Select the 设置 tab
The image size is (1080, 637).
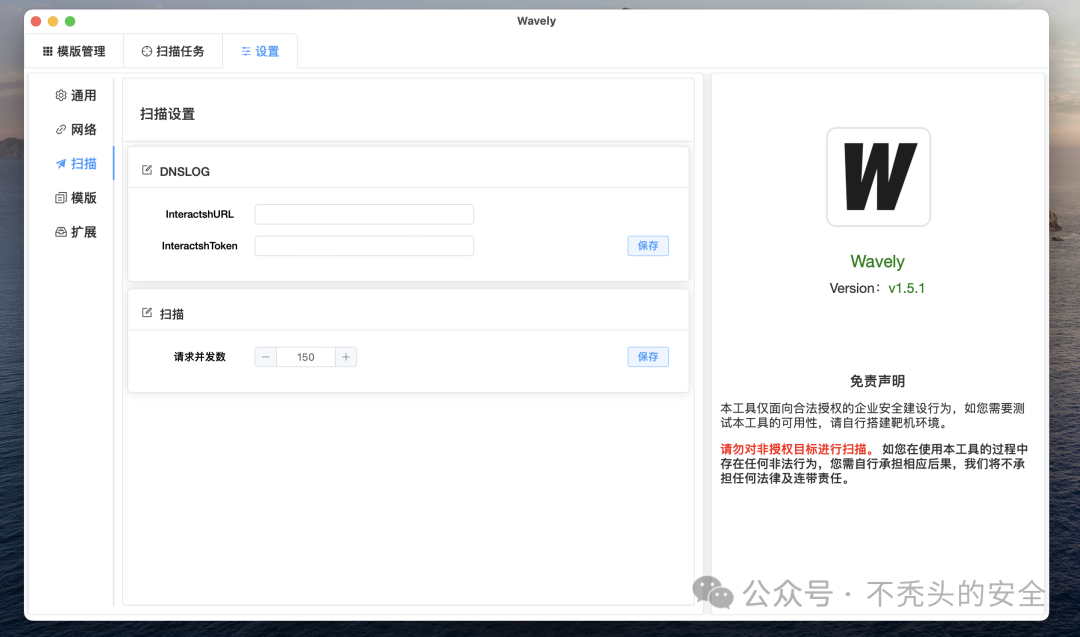260,51
